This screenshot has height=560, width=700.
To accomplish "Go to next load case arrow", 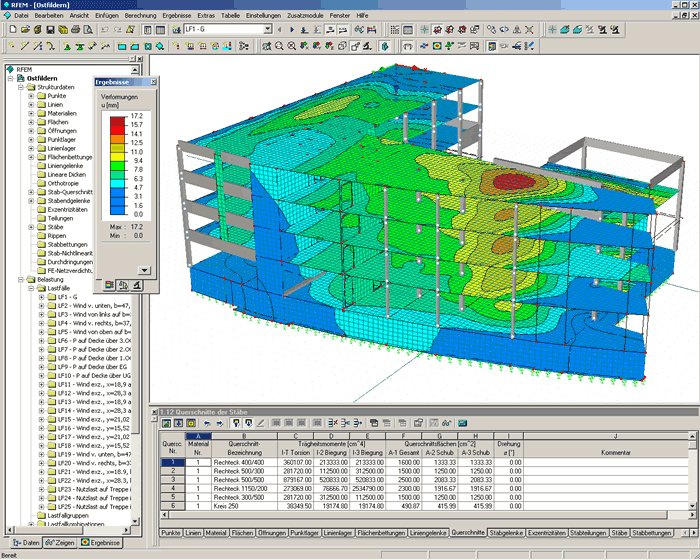I will (x=292, y=29).
